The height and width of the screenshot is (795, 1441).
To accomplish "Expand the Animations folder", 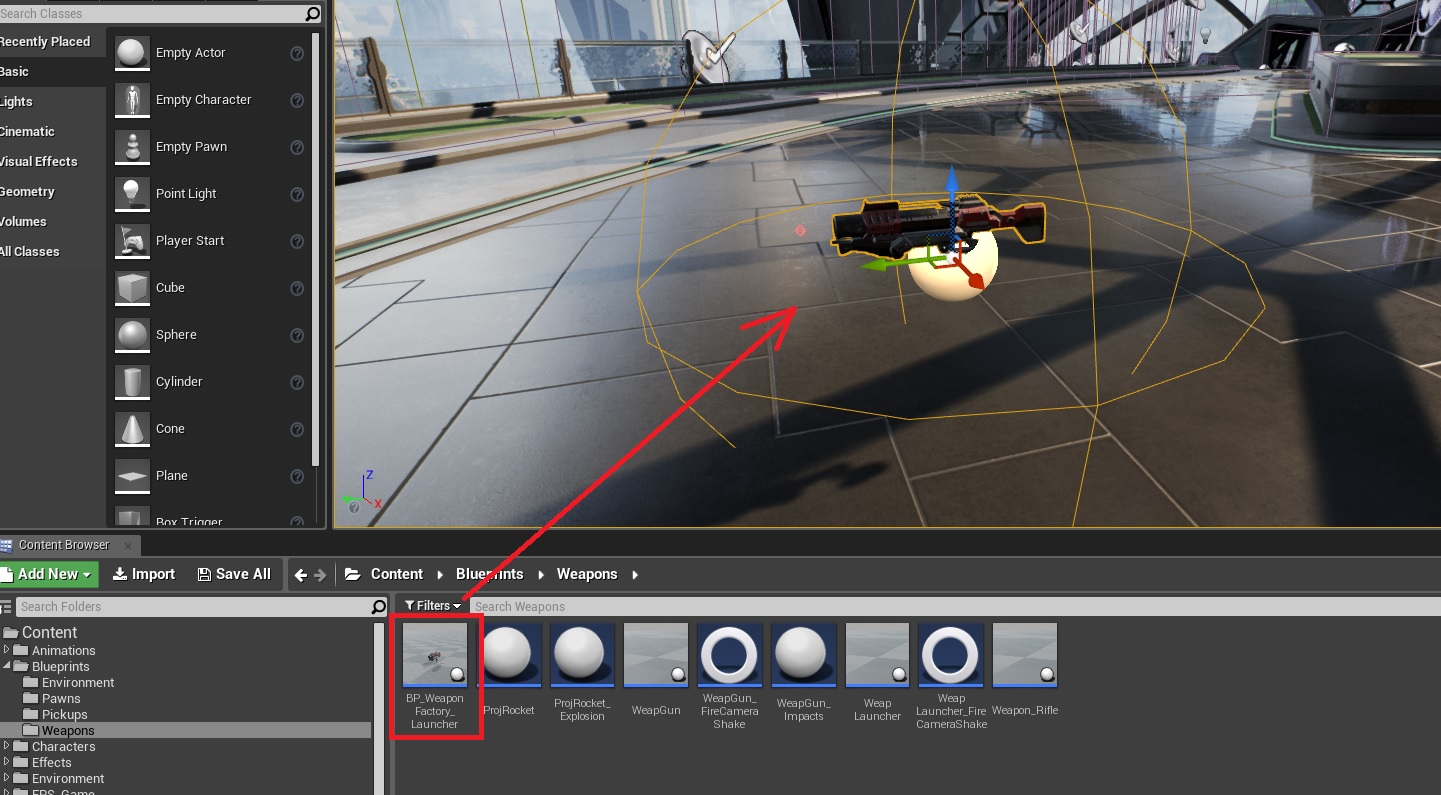I will (7, 650).
